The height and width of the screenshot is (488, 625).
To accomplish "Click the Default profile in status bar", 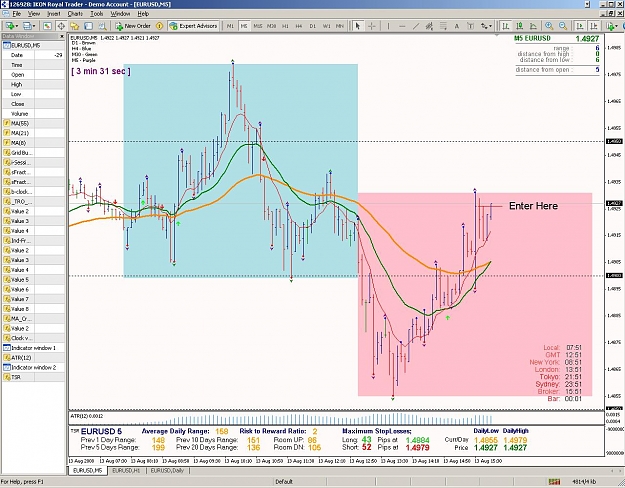I will [x=284, y=482].
